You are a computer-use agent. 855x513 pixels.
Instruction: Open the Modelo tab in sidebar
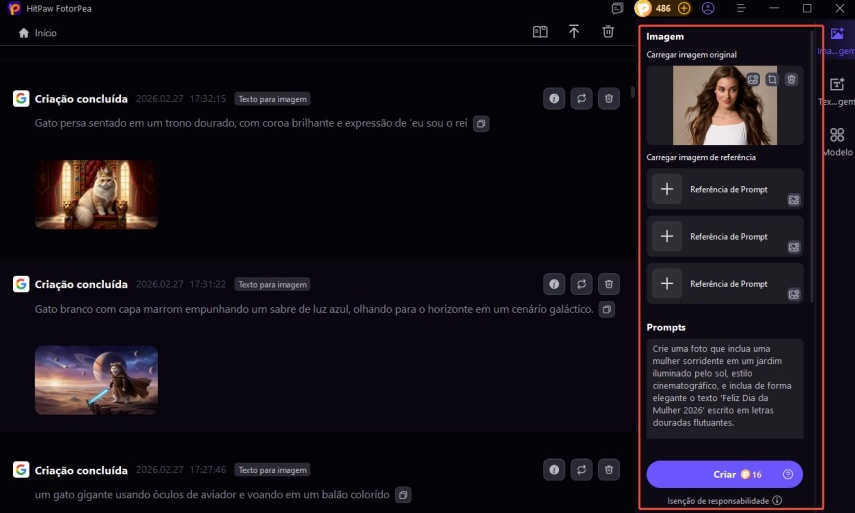837,141
